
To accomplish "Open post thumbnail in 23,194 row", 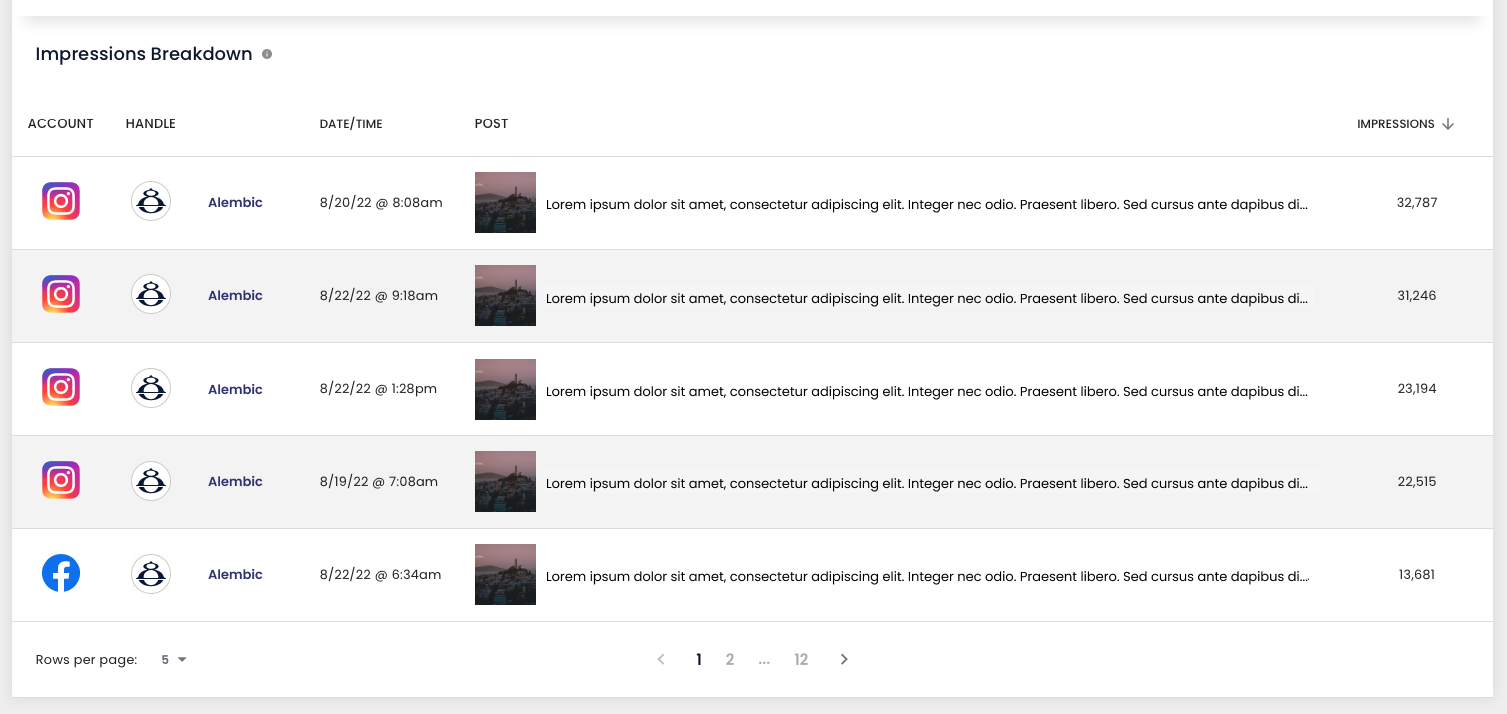I will 505,389.
